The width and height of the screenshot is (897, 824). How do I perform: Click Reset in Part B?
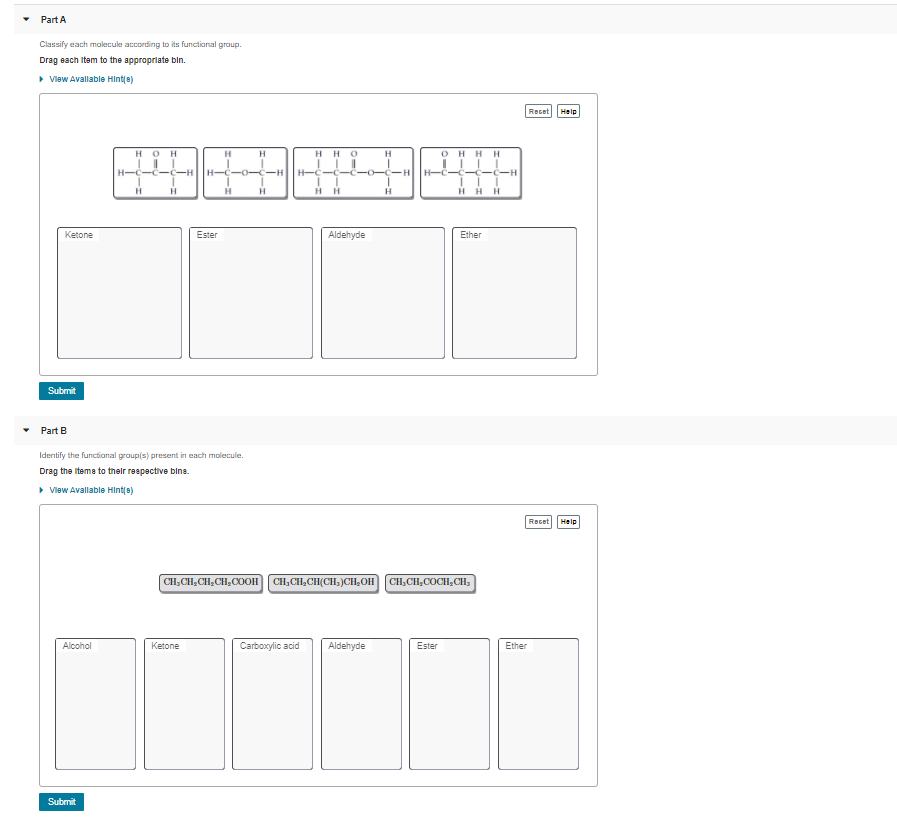tap(538, 521)
